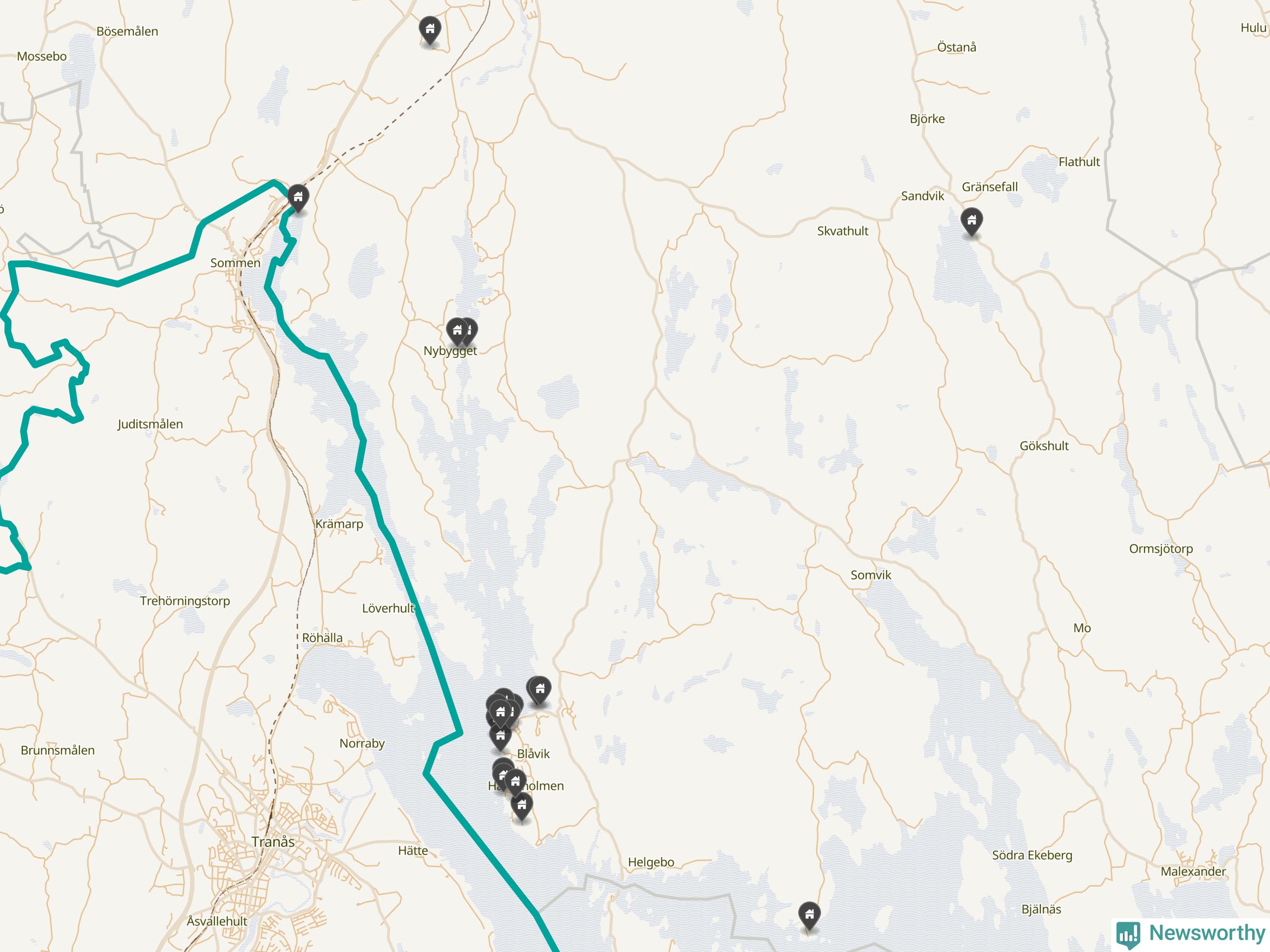Click the house marker overlapping Hårsholmen label
1270x952 pixels.
point(515,782)
